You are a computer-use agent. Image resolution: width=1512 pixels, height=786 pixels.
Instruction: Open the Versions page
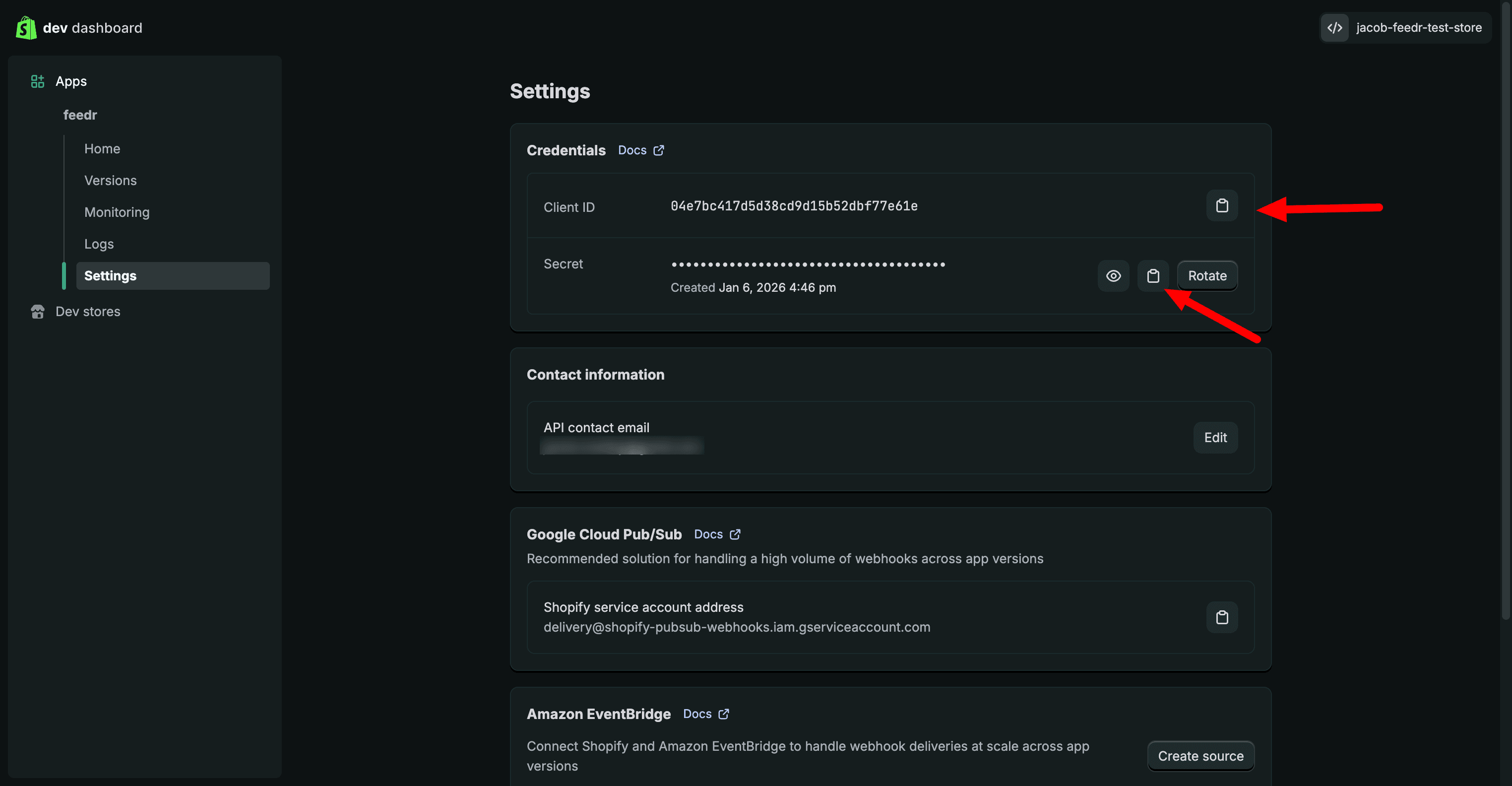[x=110, y=181]
